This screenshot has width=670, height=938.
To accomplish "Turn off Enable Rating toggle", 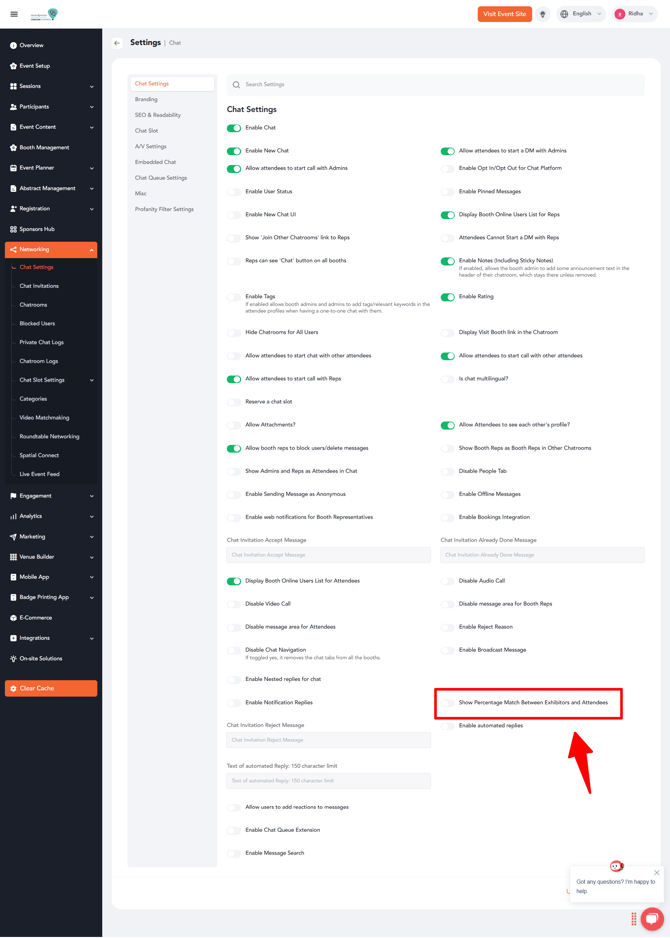I will pos(447,297).
